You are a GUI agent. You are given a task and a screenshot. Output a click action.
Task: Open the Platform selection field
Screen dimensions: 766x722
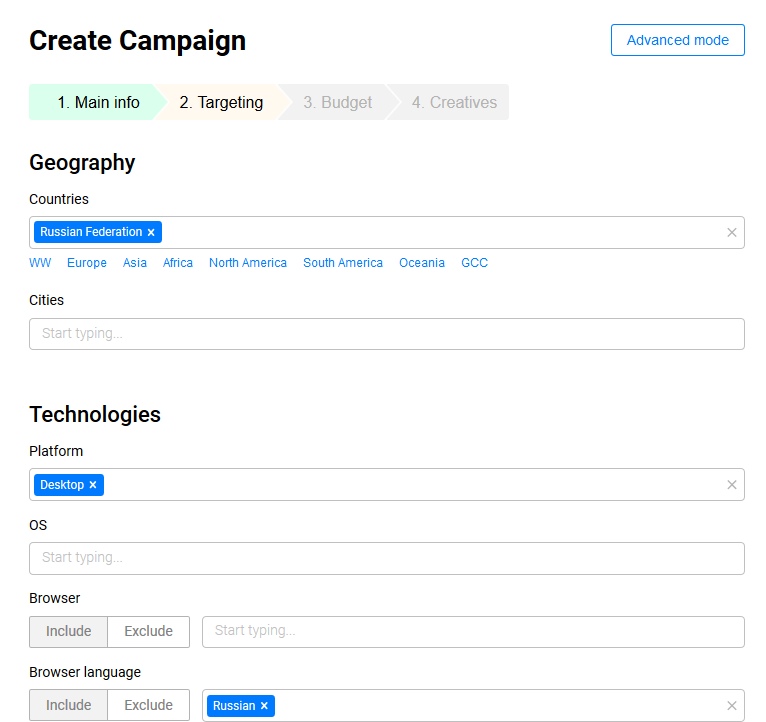[x=410, y=485]
